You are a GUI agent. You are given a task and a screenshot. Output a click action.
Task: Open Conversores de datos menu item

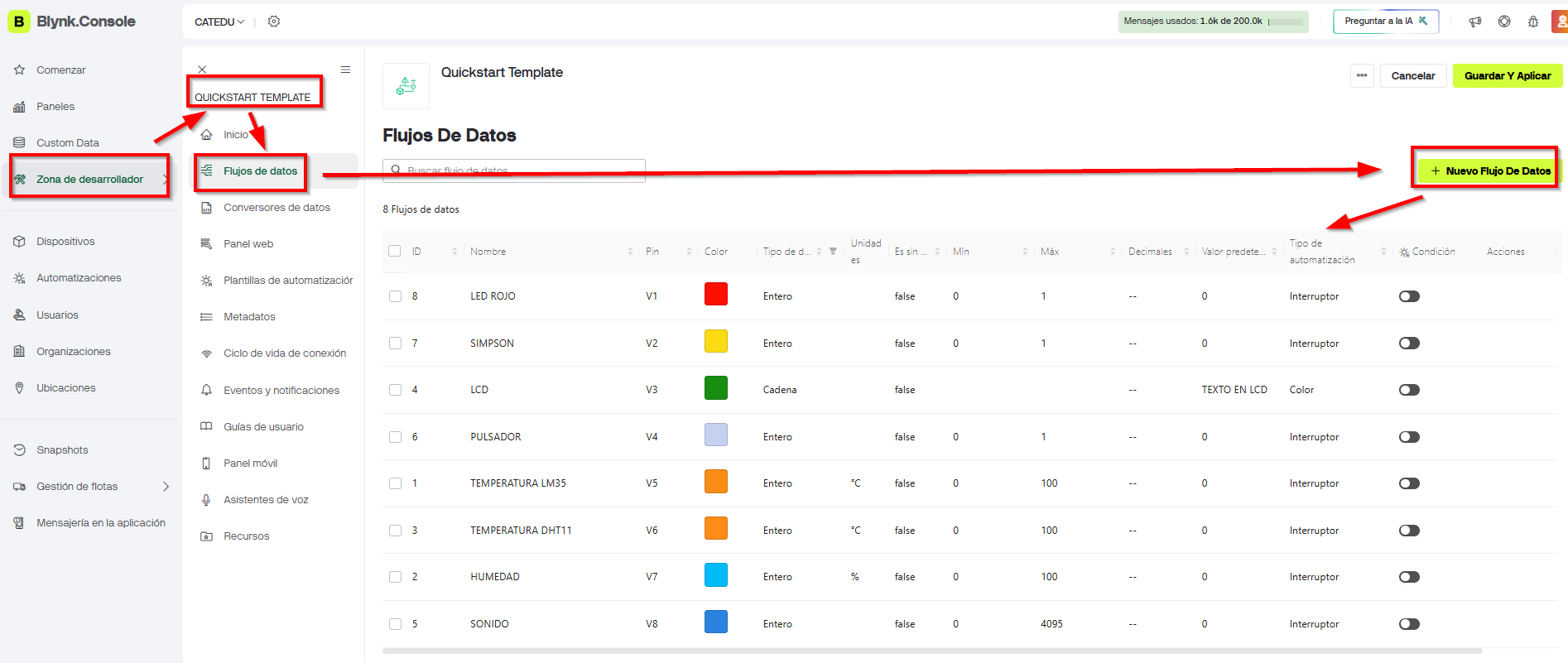click(277, 208)
